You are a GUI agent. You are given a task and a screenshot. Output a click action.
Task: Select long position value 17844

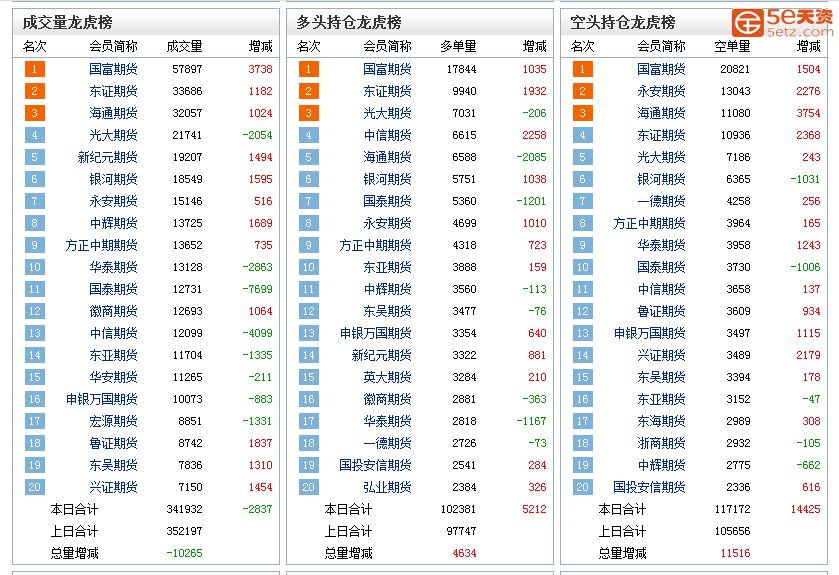pos(461,69)
